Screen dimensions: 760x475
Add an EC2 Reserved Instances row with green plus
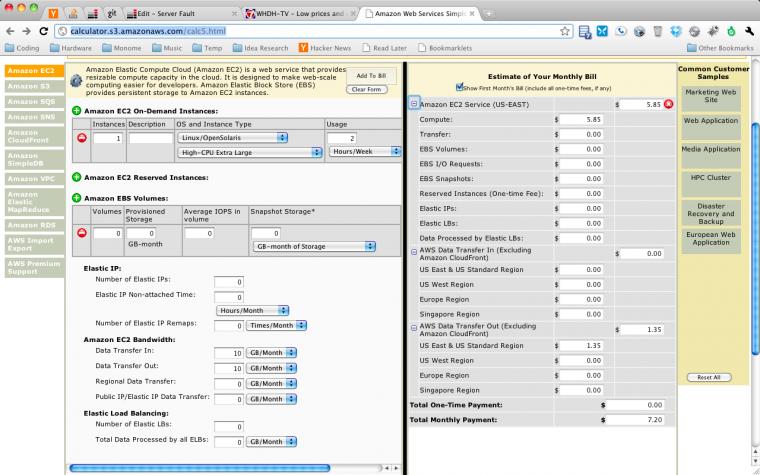(x=77, y=177)
